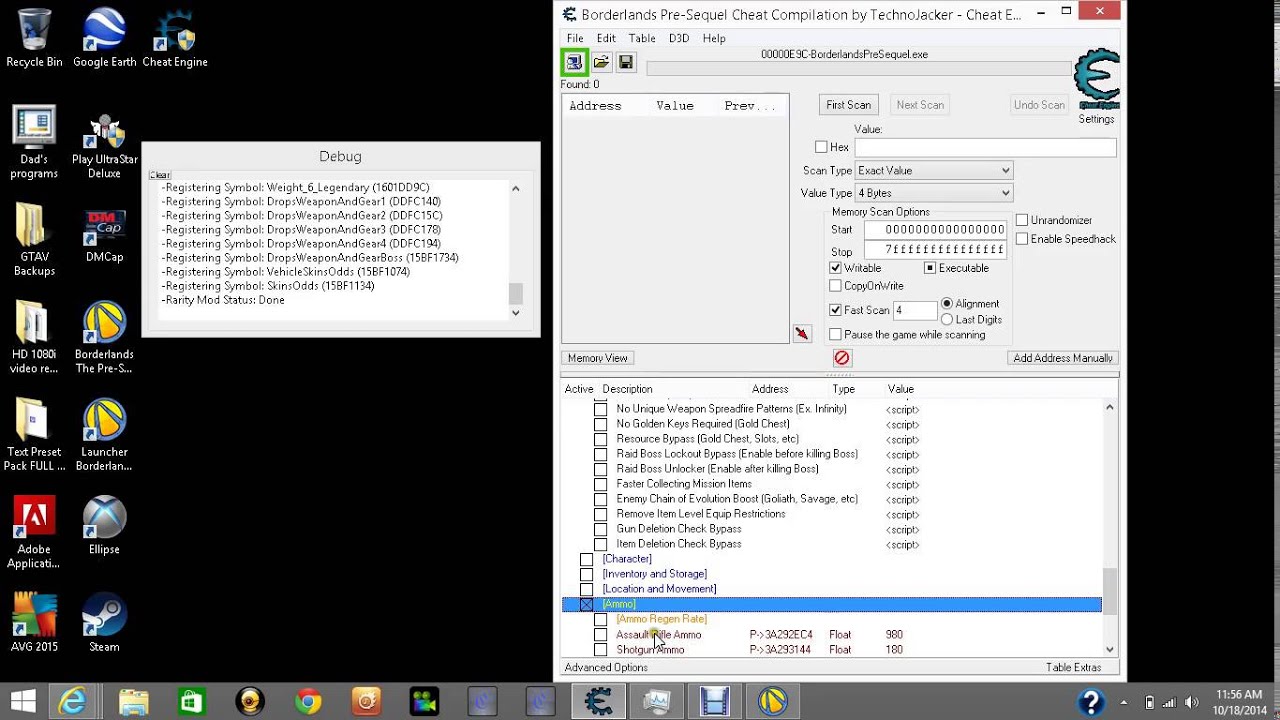Image resolution: width=1280 pixels, height=720 pixels.
Task: Open the GTAV Backups folder
Action: (34, 240)
